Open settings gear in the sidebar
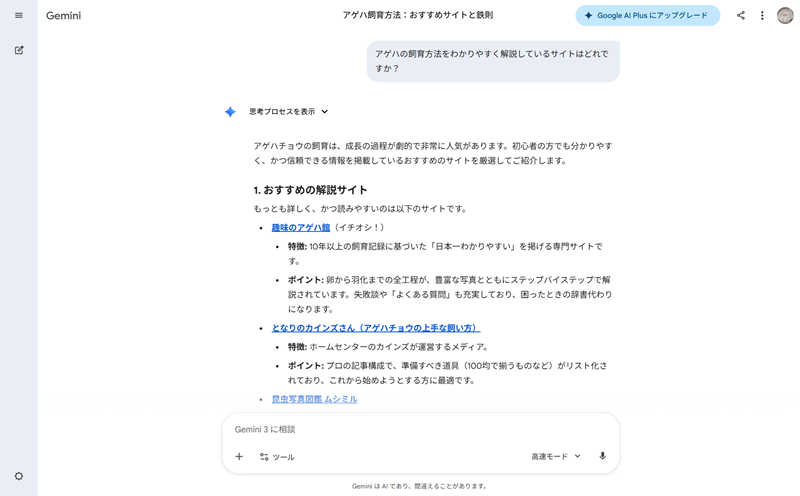This screenshot has width=800, height=496. [18, 476]
